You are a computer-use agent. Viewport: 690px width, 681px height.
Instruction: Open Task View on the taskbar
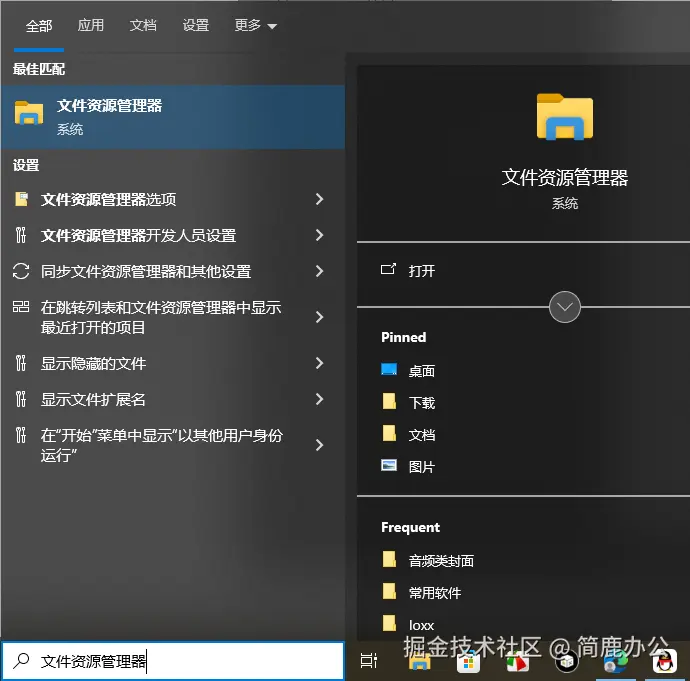pos(369,661)
